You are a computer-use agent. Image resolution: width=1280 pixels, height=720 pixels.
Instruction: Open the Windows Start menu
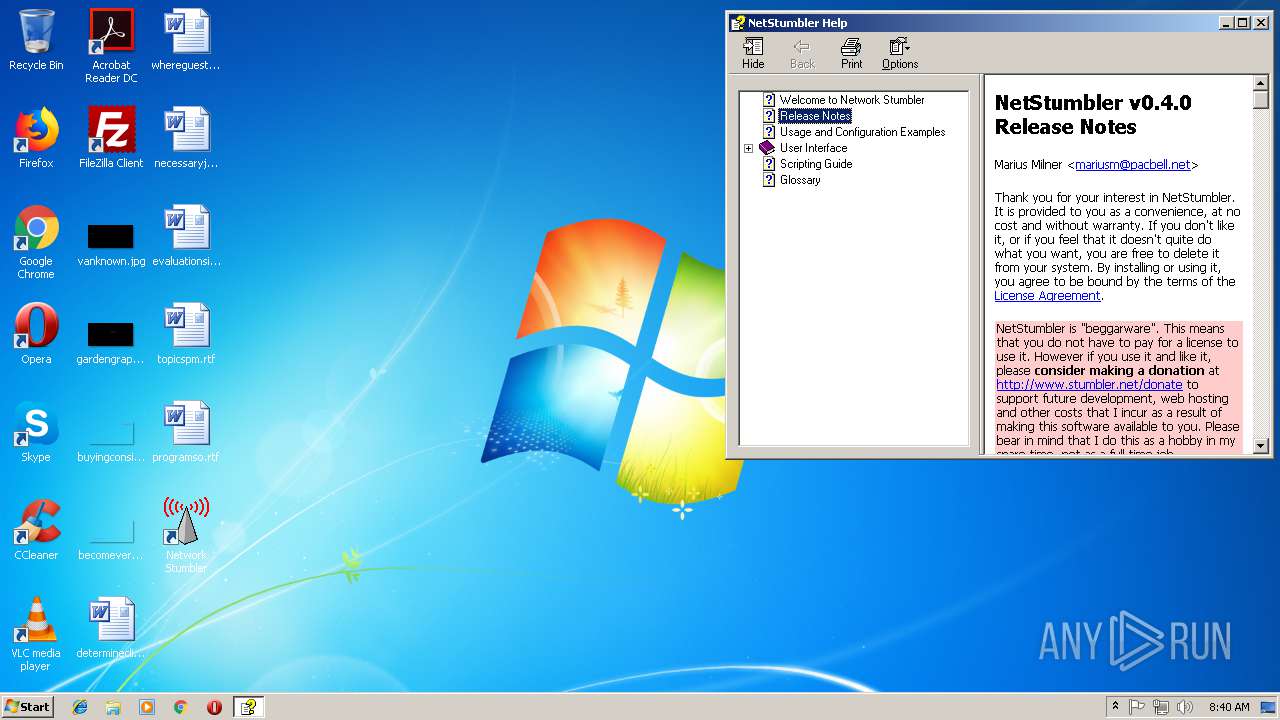pyautogui.click(x=28, y=706)
